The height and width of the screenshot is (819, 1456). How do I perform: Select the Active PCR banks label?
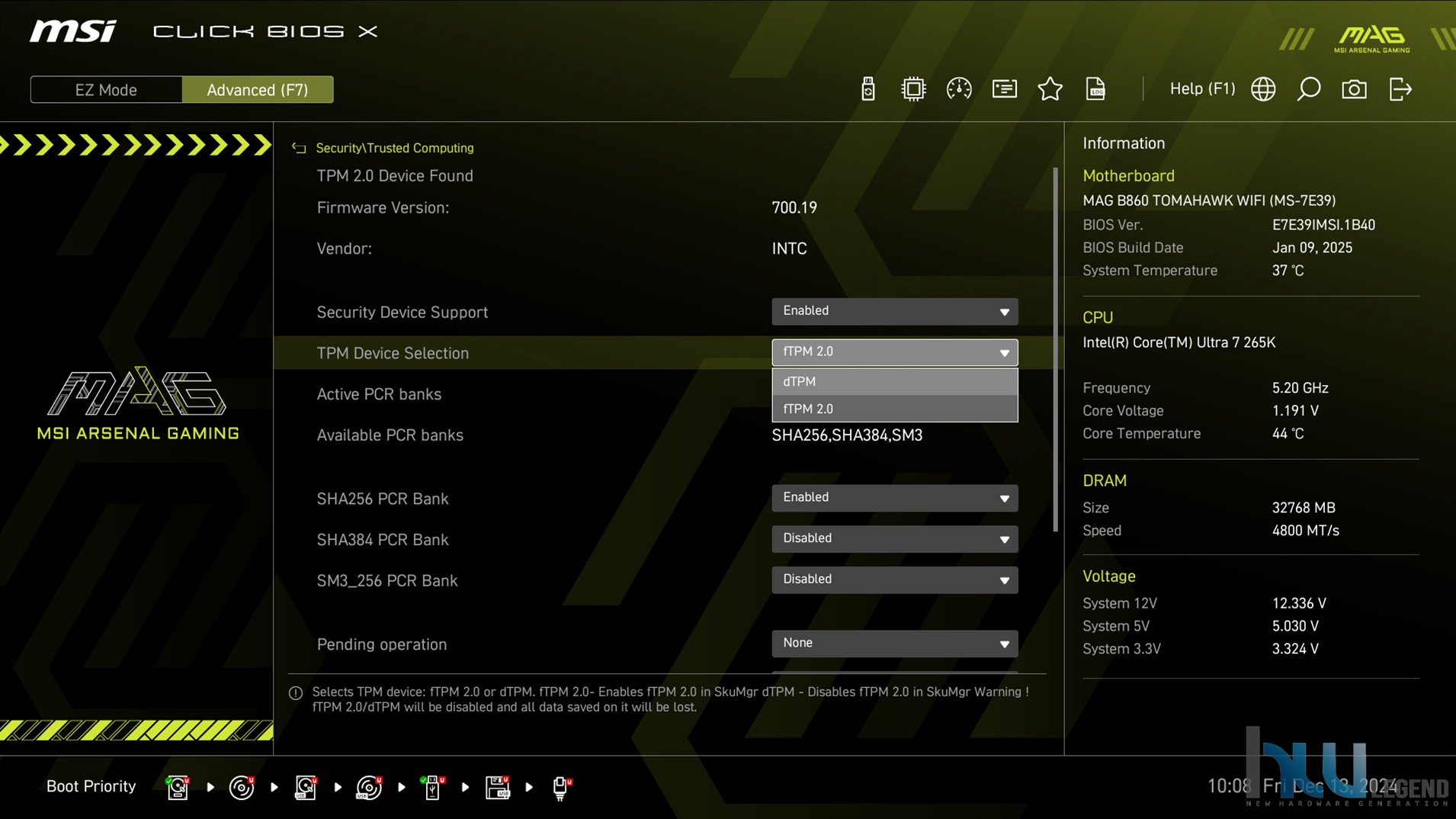[x=379, y=394]
